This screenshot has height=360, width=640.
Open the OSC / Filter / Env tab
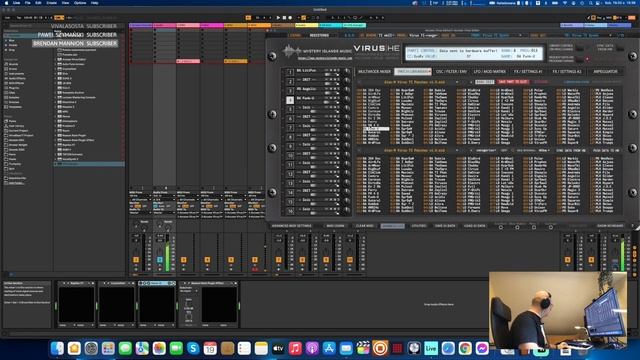pos(451,72)
